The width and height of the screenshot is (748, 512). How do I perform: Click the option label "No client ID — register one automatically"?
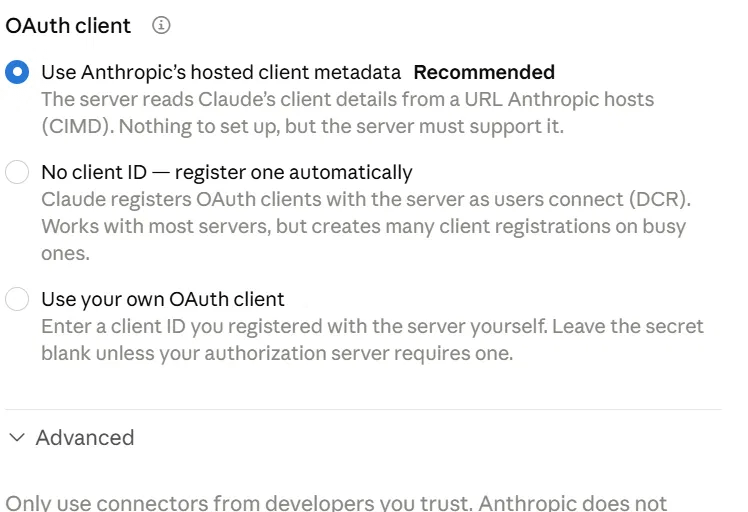tap(227, 172)
